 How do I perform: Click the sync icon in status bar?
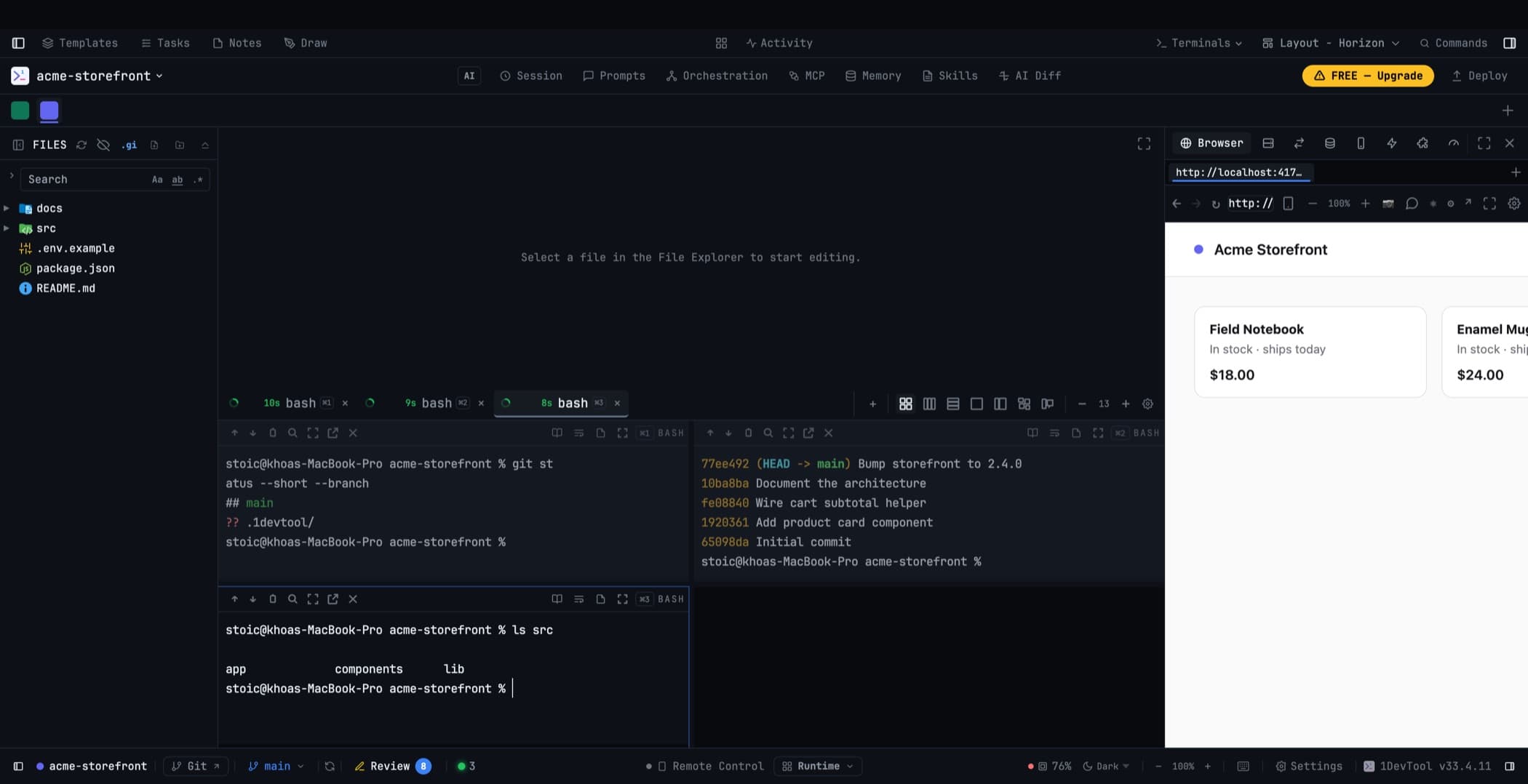pyautogui.click(x=330, y=766)
